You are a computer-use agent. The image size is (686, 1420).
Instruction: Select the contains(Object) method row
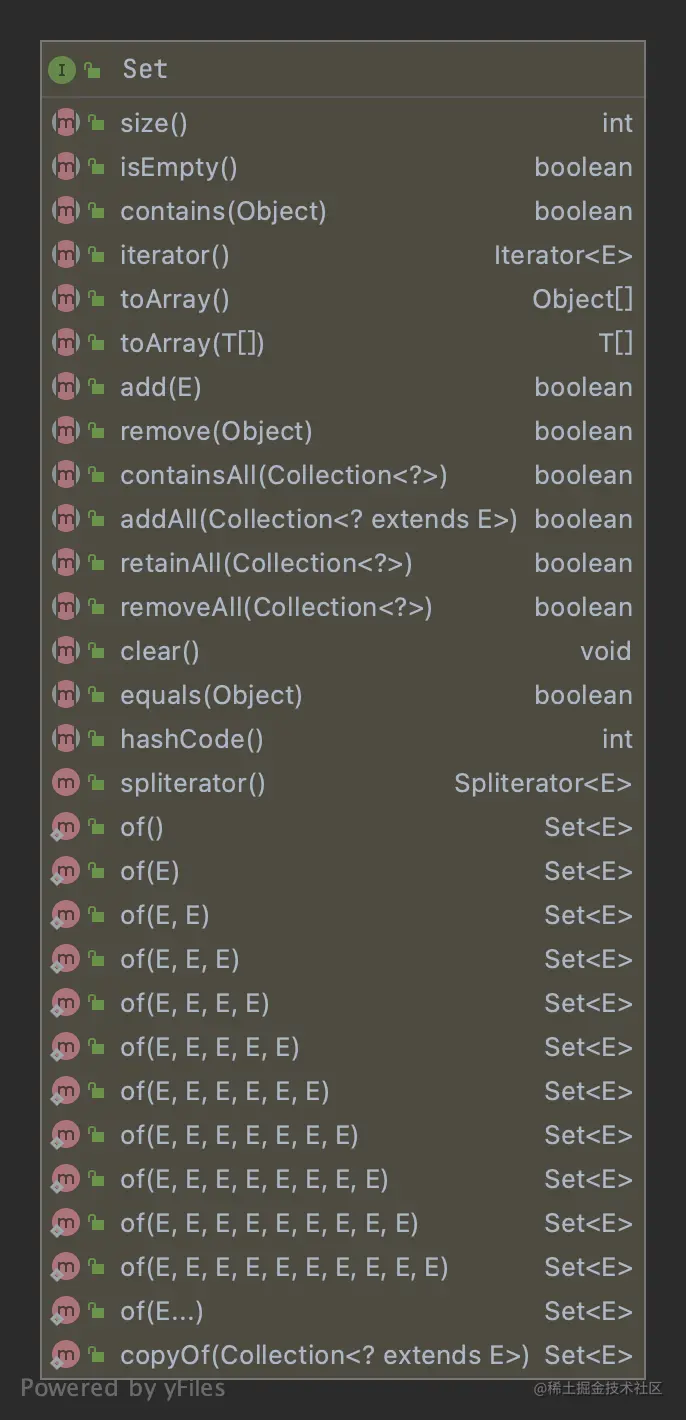(223, 211)
